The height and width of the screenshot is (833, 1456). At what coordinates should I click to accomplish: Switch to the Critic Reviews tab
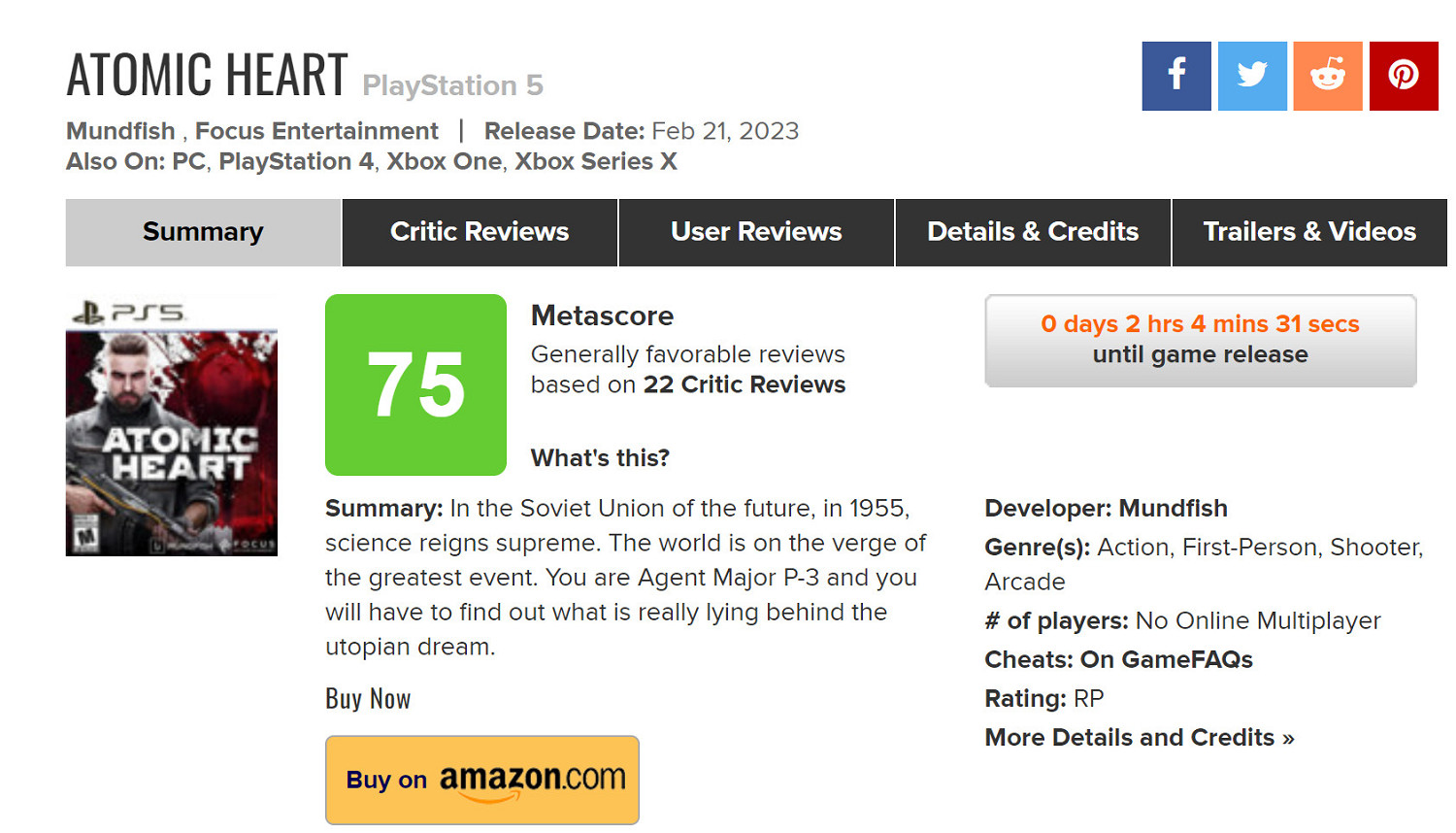point(480,232)
